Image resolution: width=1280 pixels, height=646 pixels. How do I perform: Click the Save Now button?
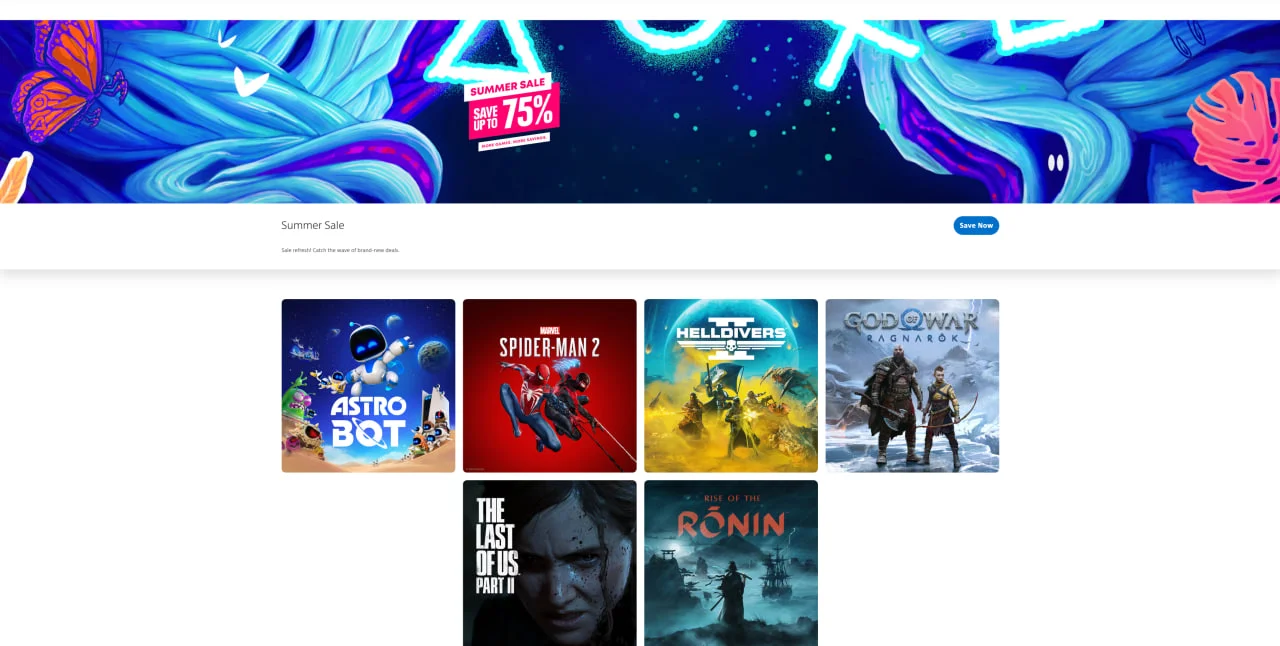[x=975, y=225]
